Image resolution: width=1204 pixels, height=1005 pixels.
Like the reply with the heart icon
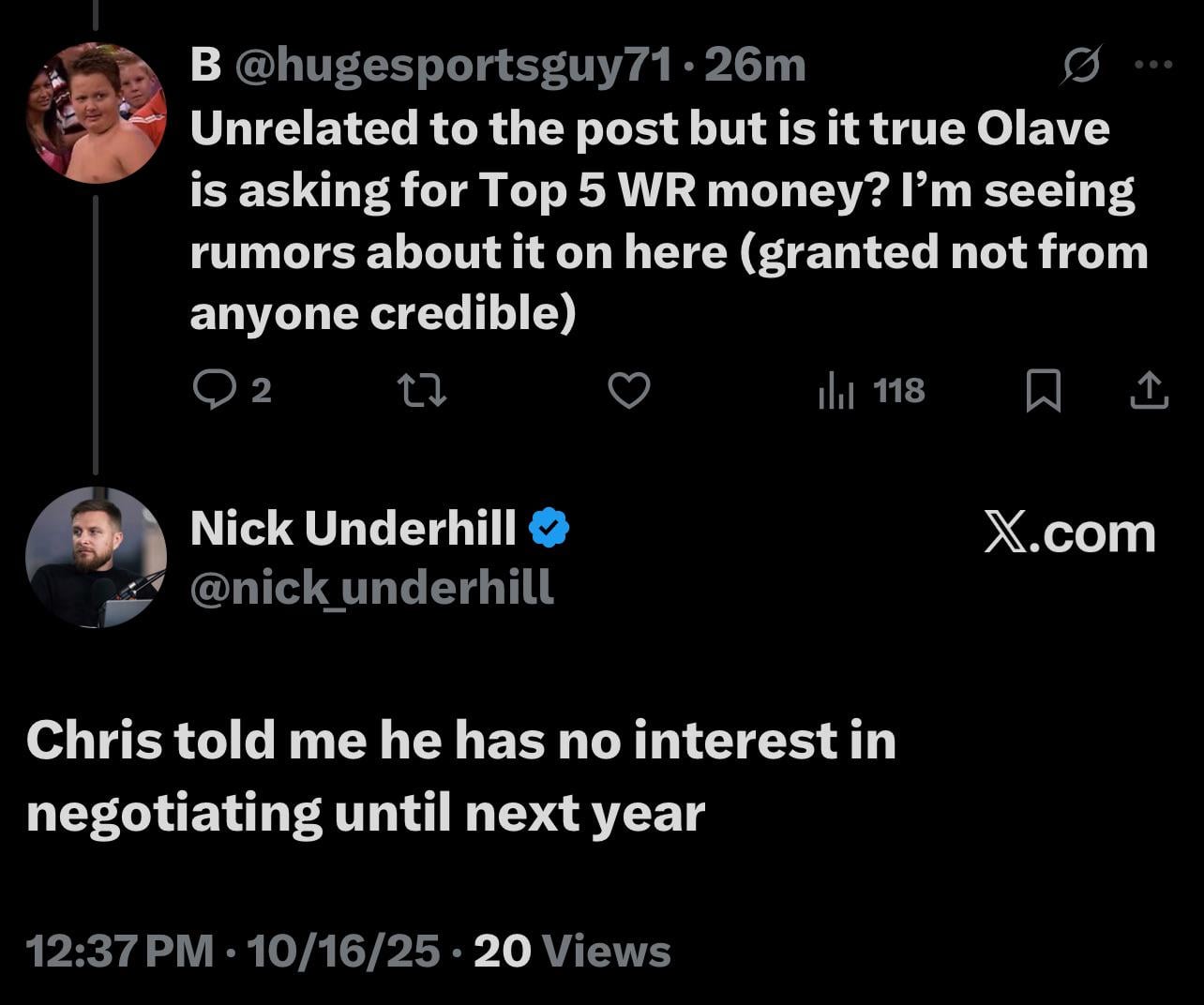[x=629, y=390]
